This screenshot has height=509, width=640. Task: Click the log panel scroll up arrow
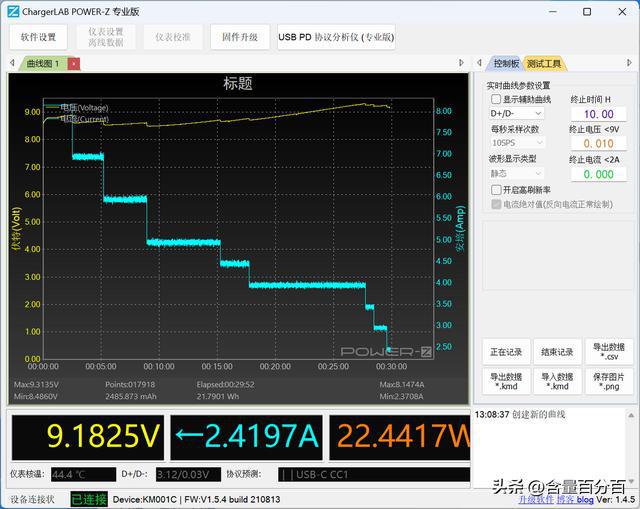631,416
